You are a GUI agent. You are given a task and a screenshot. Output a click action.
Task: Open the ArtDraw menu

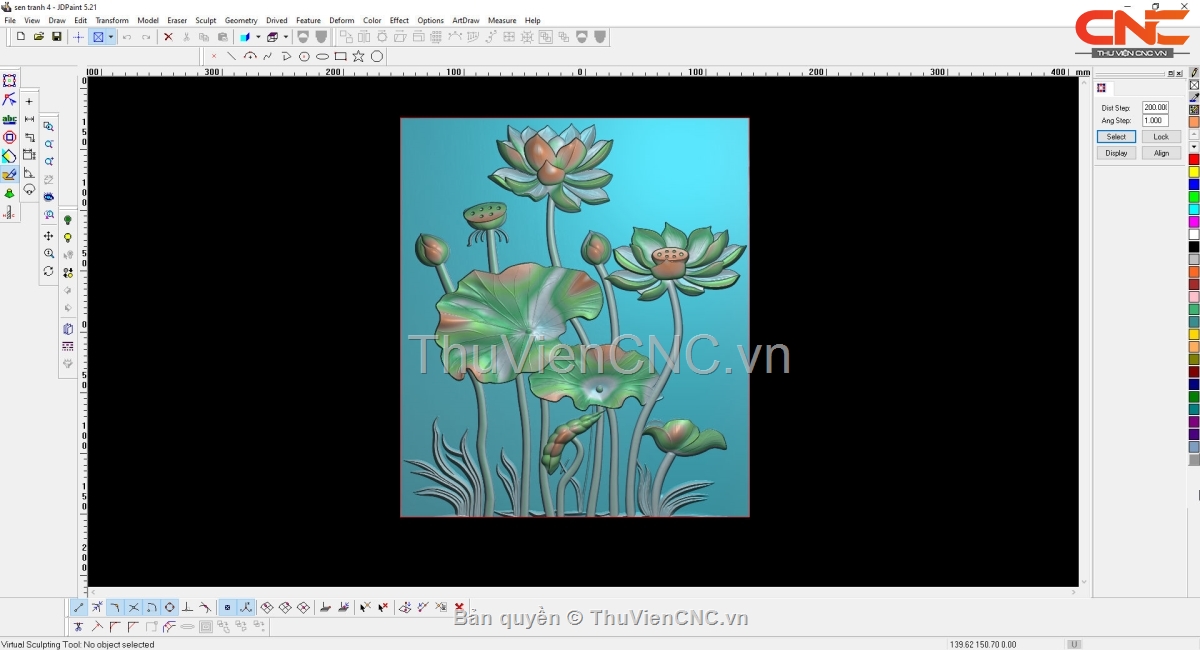point(465,20)
